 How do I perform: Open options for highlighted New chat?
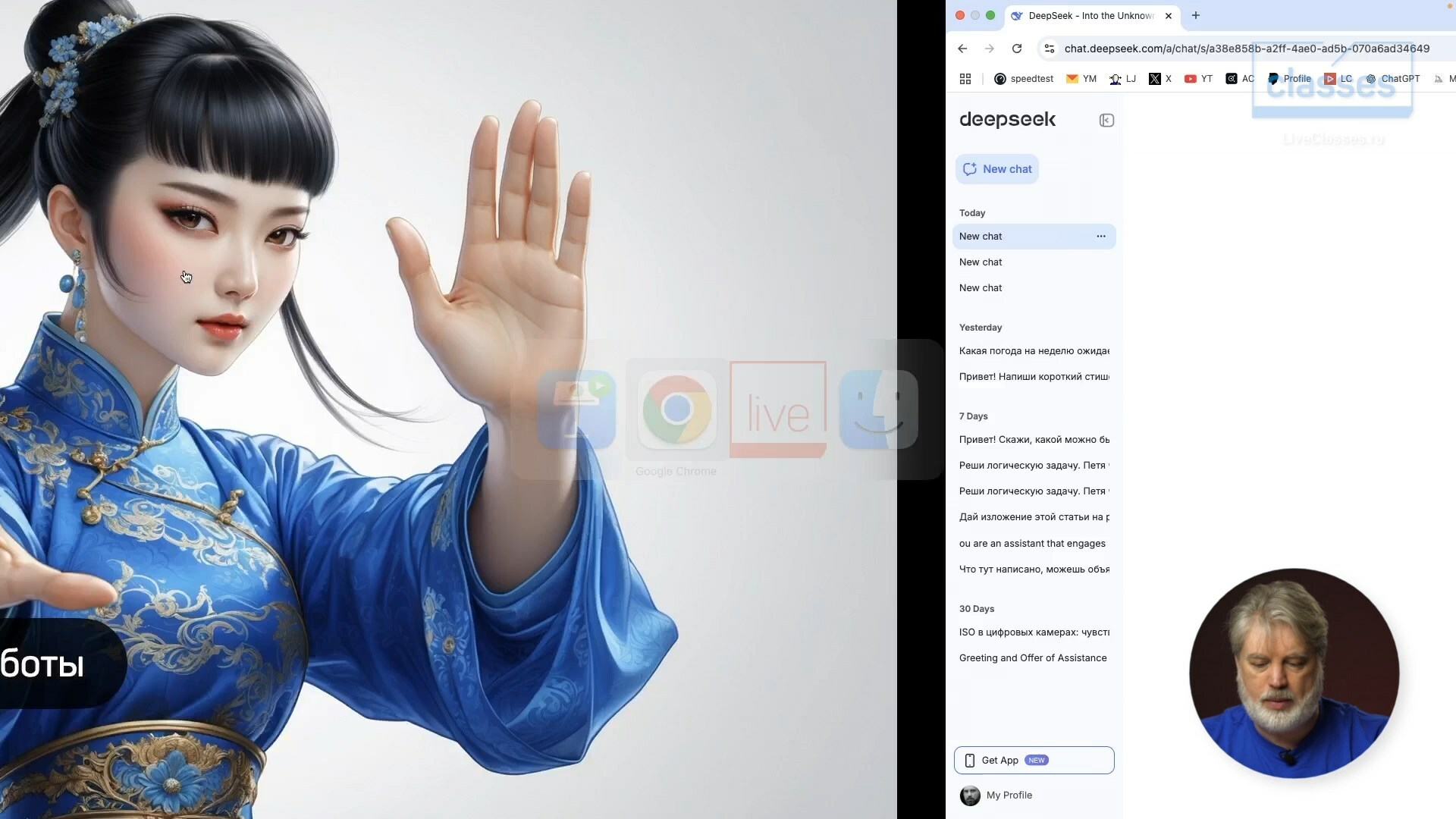coord(1101,237)
